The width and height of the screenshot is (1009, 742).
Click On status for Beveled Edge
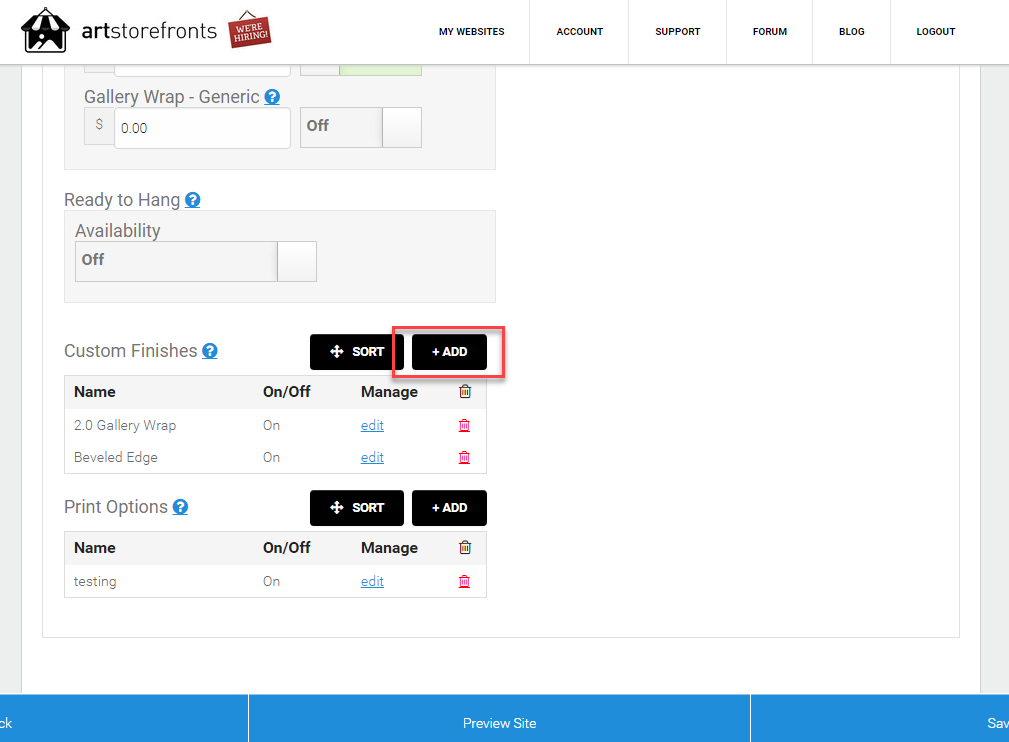coord(272,458)
